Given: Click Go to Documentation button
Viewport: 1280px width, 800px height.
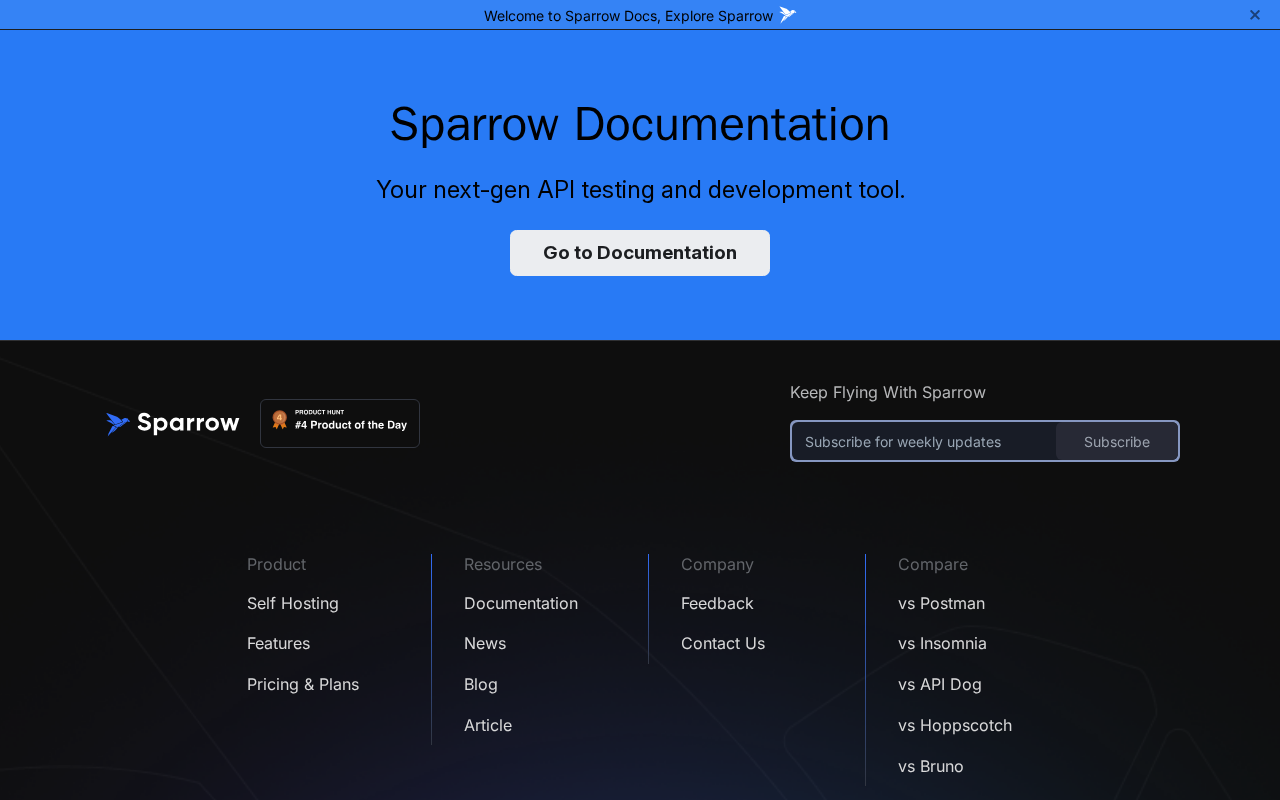Looking at the screenshot, I should click(640, 253).
